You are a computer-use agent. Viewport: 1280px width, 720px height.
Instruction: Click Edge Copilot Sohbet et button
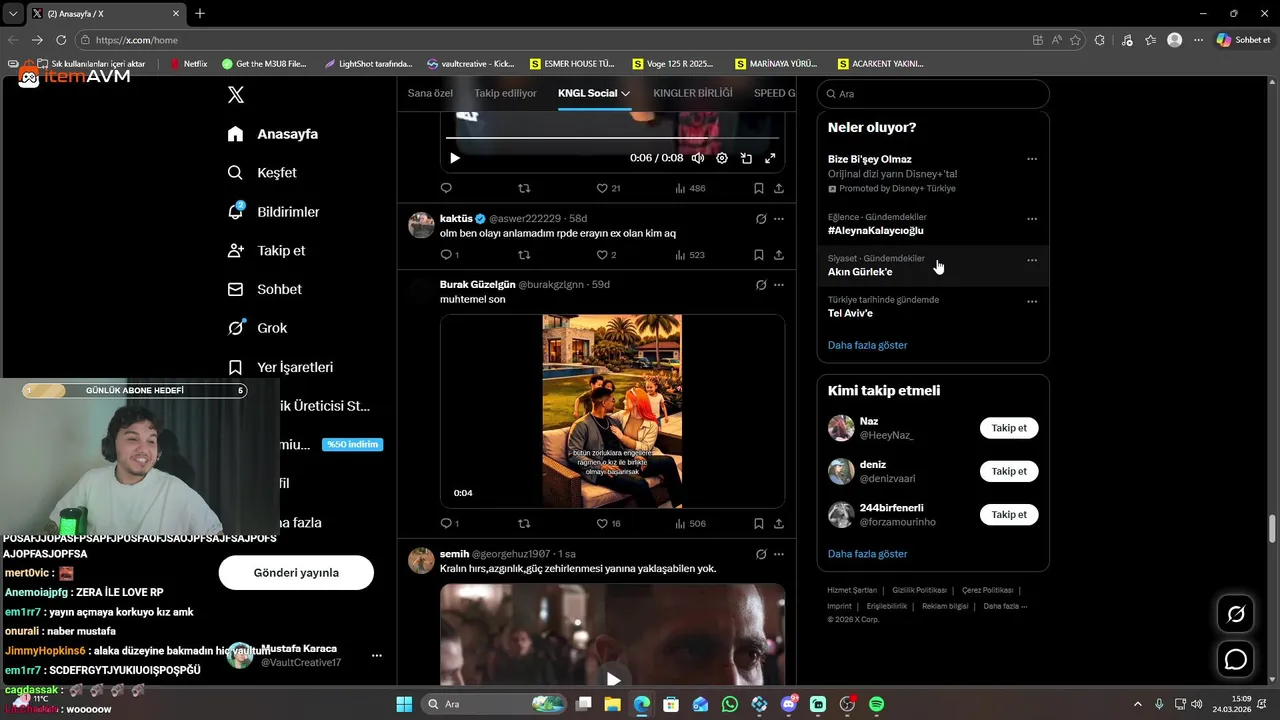(1243, 40)
